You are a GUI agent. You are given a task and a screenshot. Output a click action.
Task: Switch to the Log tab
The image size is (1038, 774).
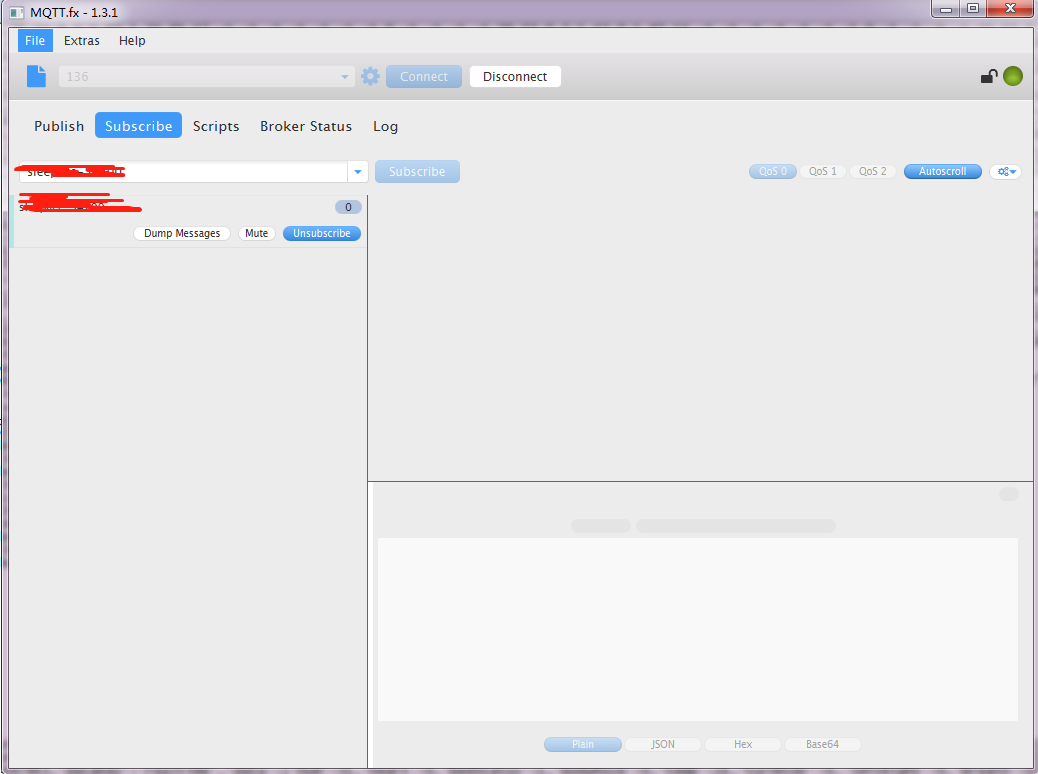point(385,126)
